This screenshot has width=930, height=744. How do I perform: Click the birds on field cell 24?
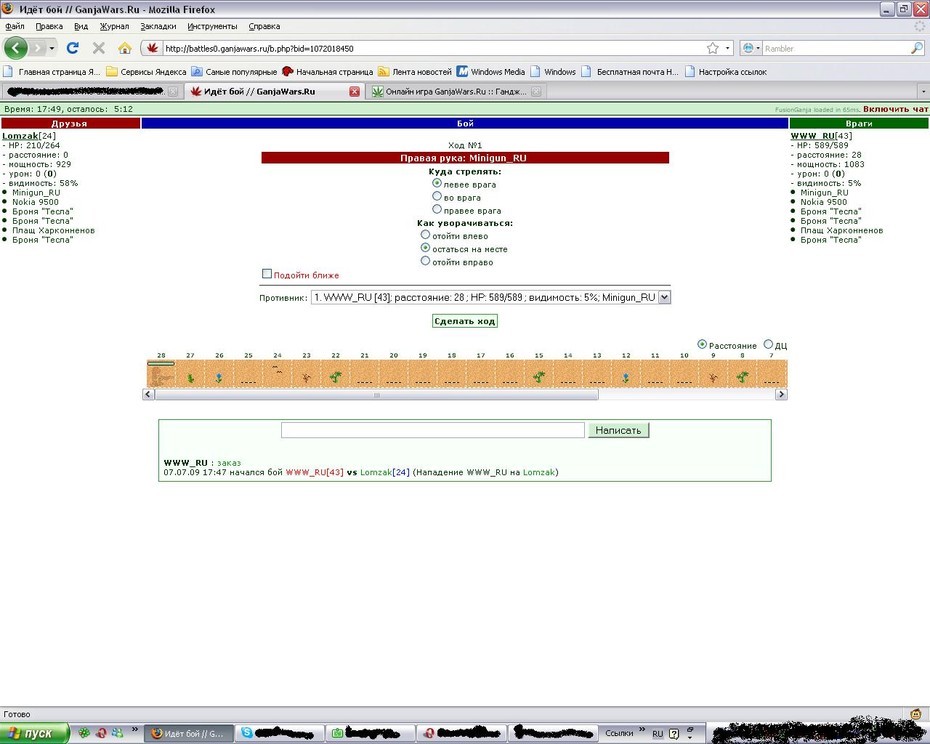(x=277, y=369)
